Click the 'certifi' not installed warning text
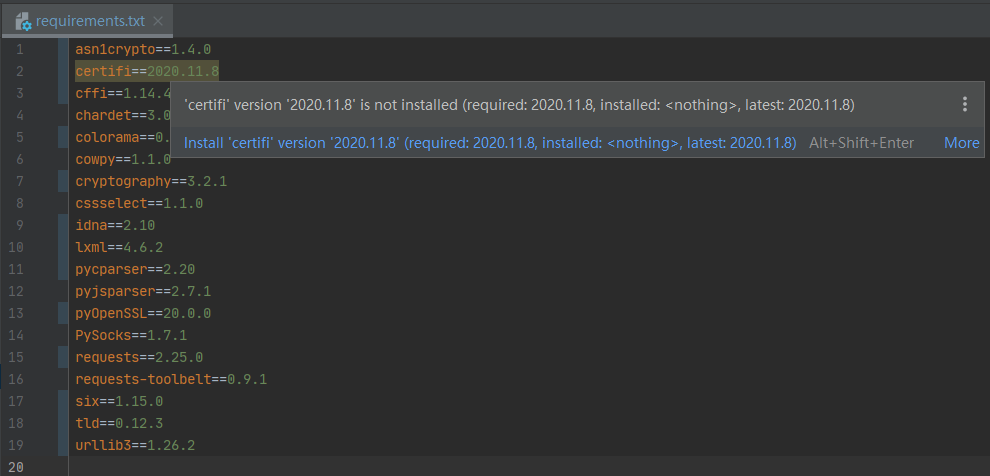Image resolution: width=990 pixels, height=476 pixels. [x=519, y=104]
